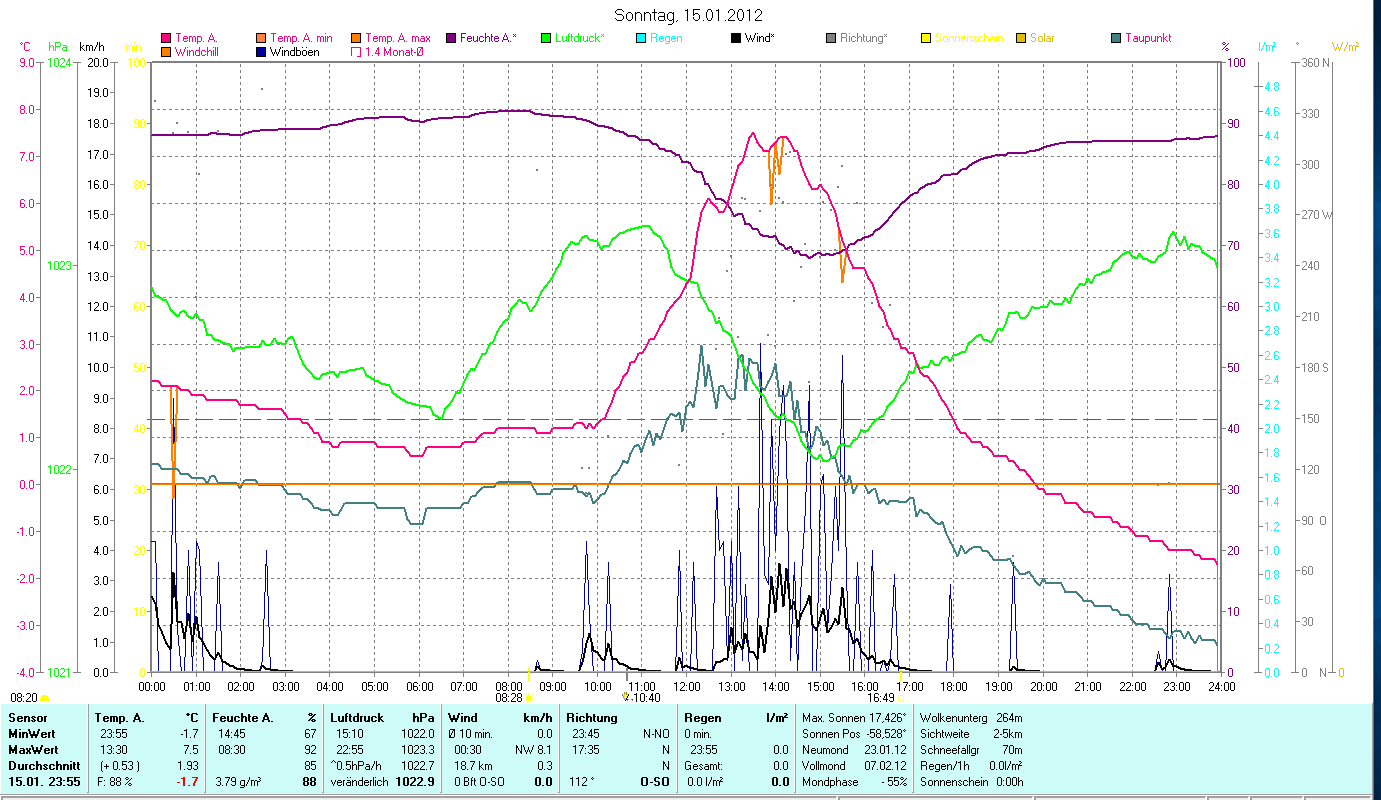Click the Solar legend square

pos(1021,38)
